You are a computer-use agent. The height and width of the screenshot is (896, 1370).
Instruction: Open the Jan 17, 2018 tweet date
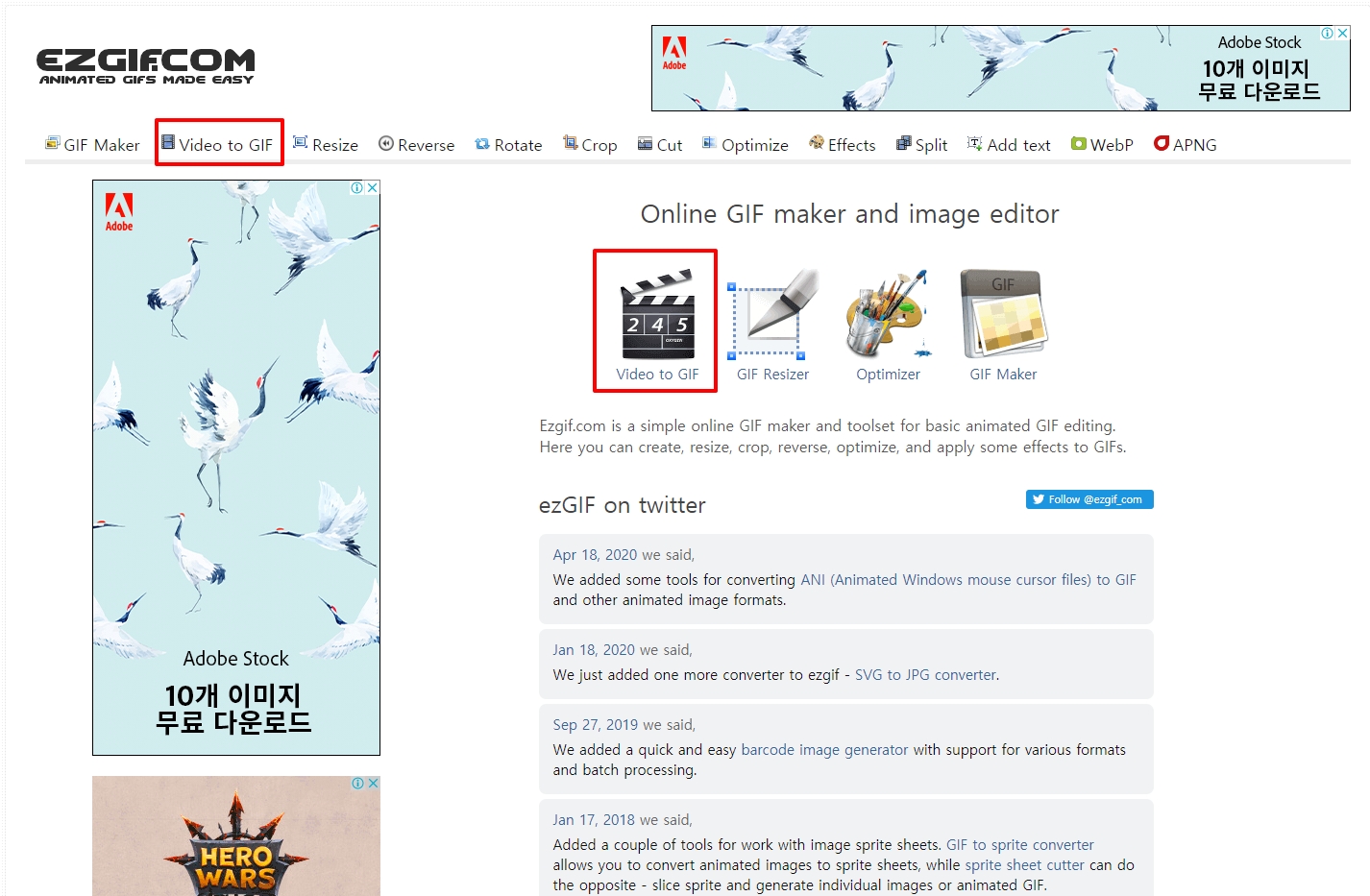coord(594,820)
